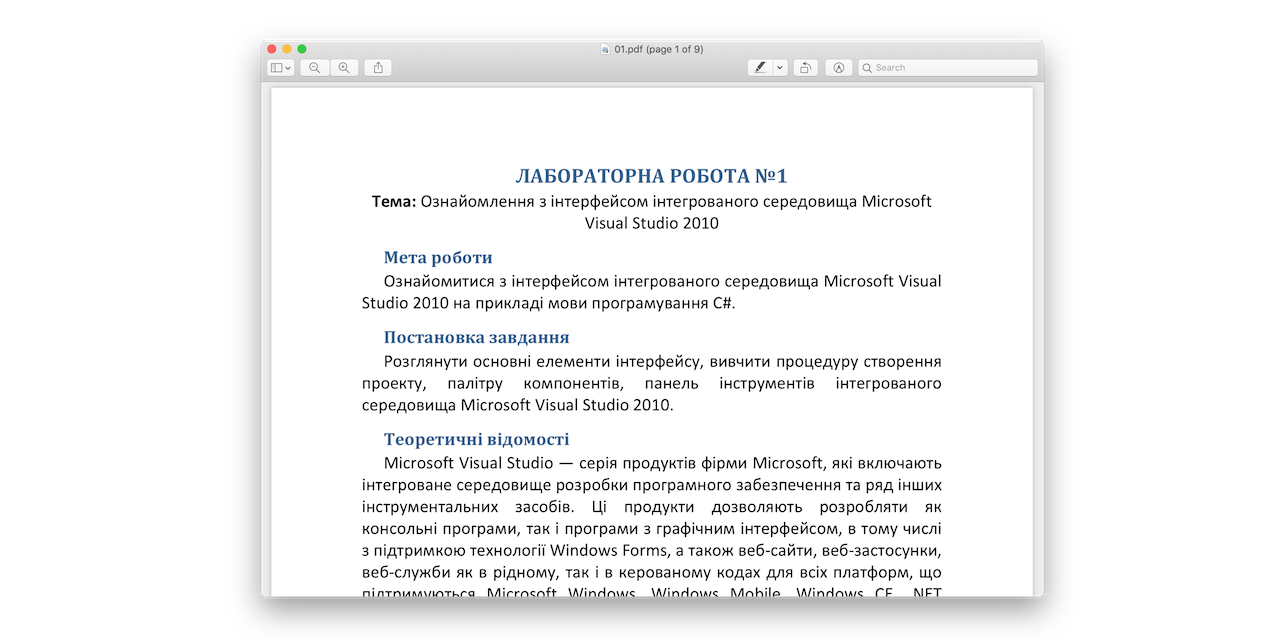Click the text 'Studio 2010 на прикладі мови програмування C#.'
Screen dimensions: 1280x640
[549, 303]
